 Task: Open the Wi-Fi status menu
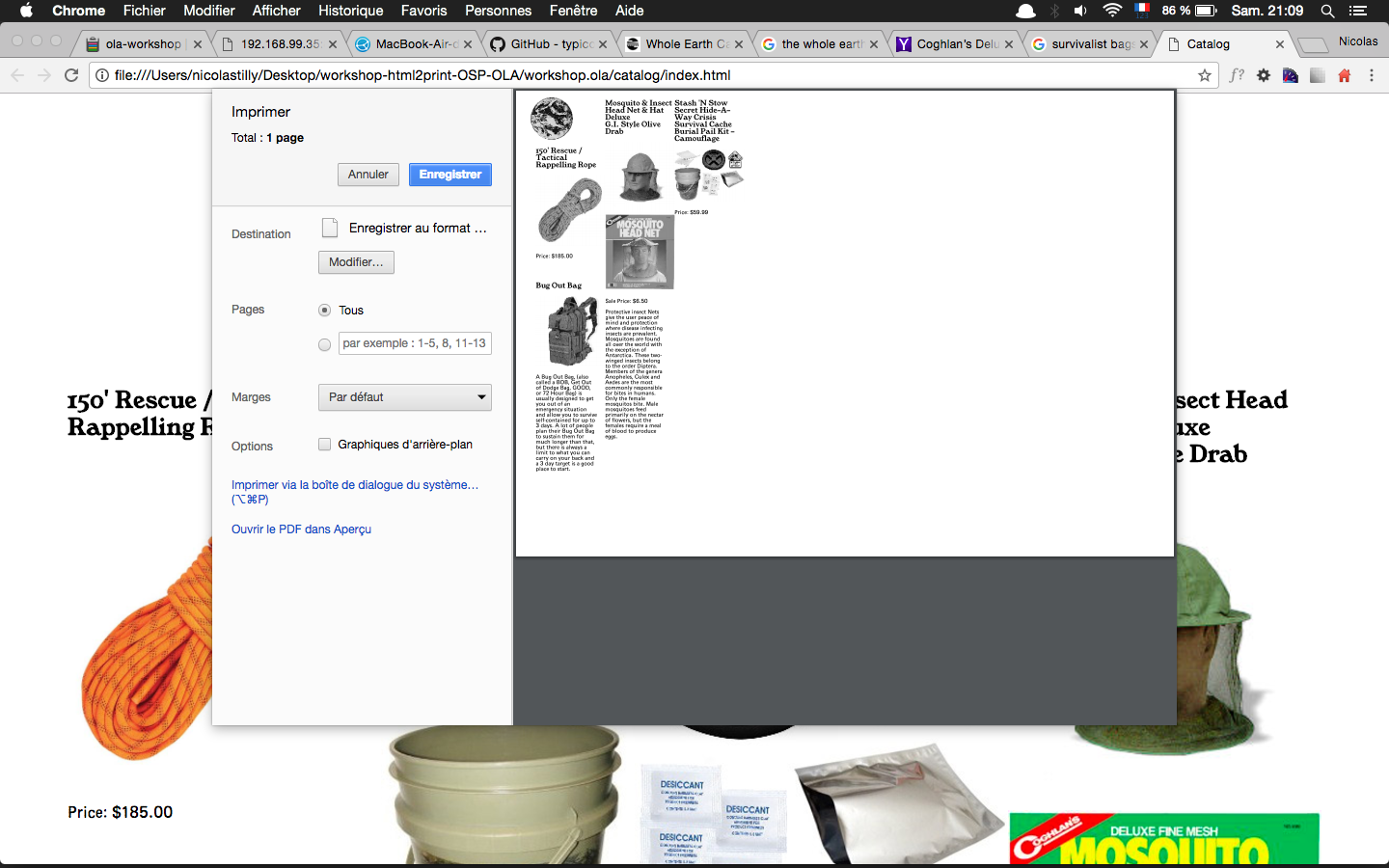click(x=1112, y=11)
